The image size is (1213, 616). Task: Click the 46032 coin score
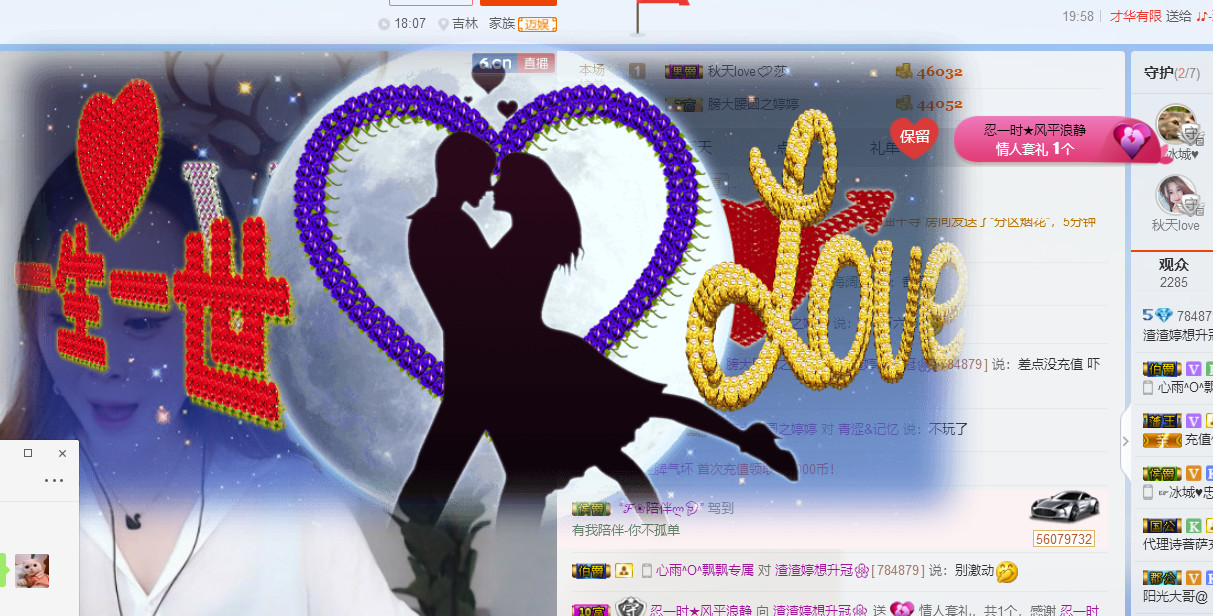point(939,72)
